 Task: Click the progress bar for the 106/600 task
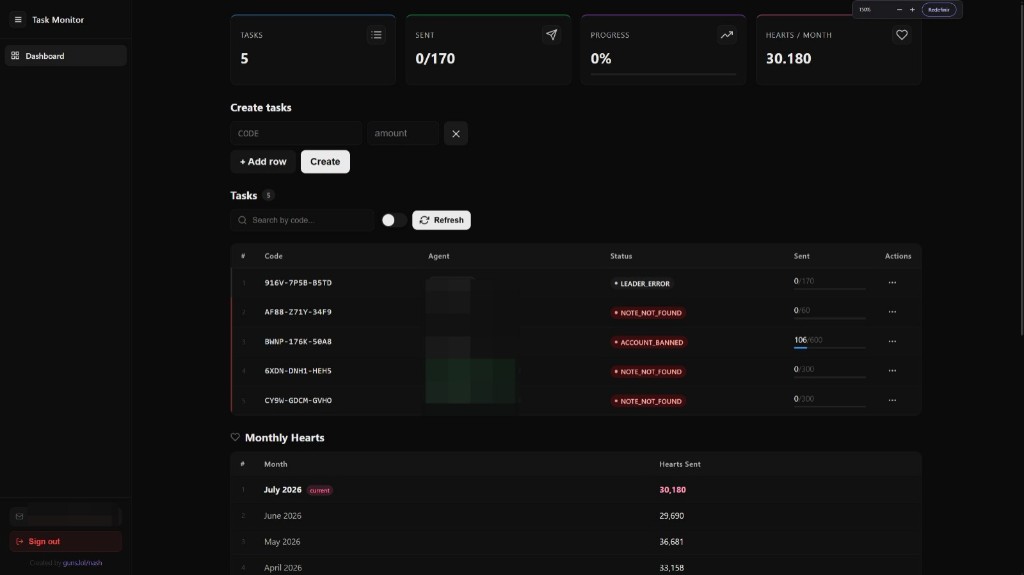coord(829,348)
